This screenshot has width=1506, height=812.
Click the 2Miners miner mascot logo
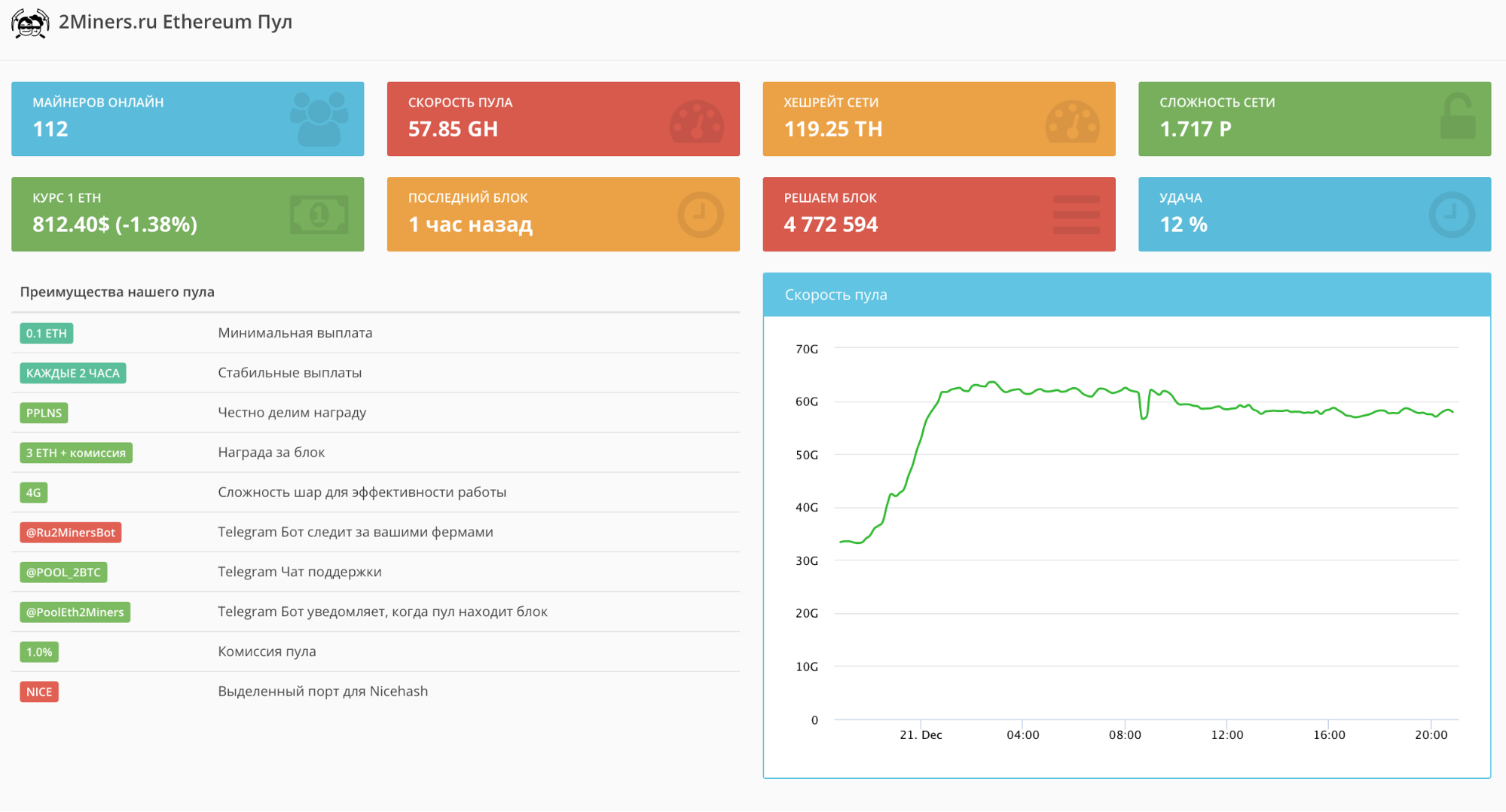coord(30,23)
